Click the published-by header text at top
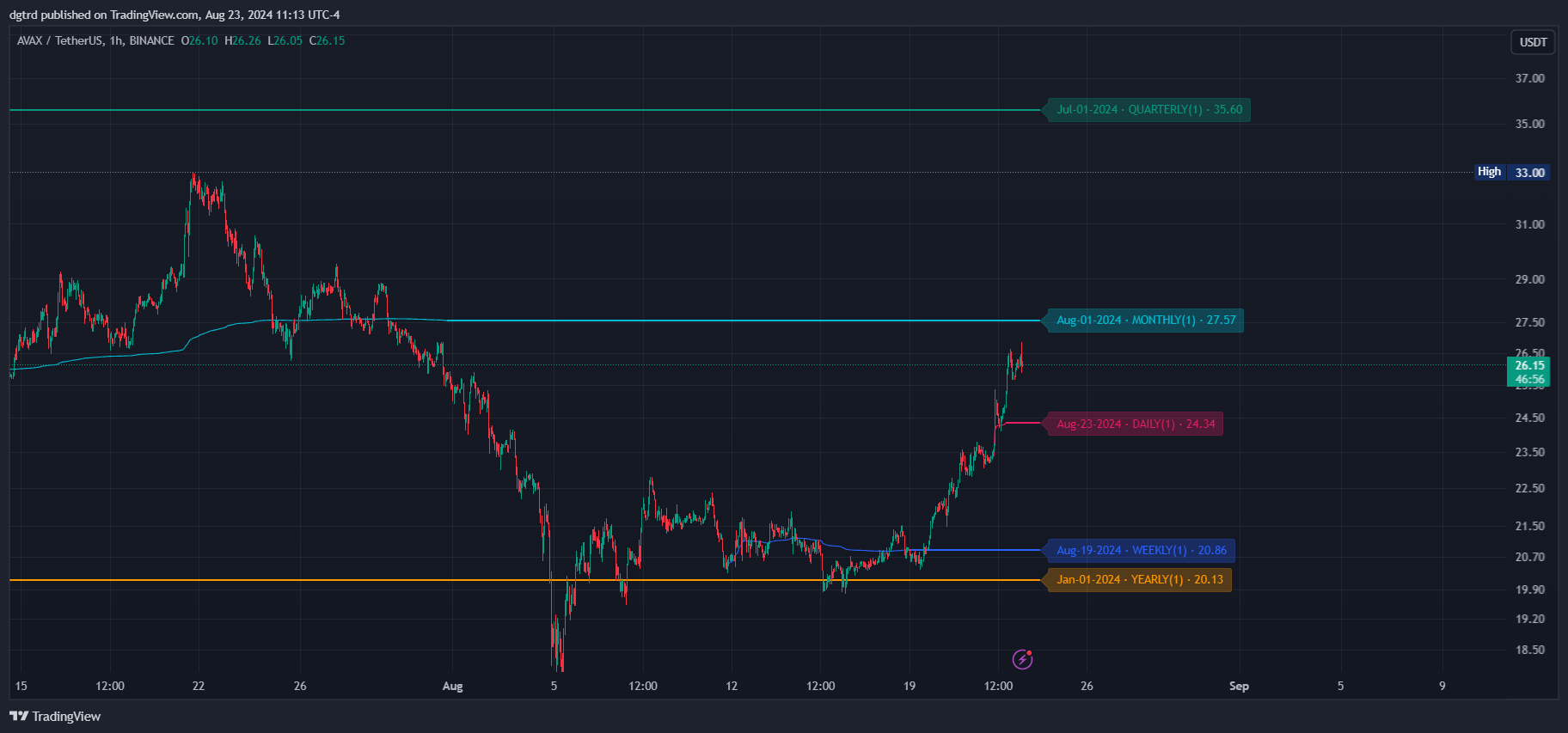This screenshot has height=733, width=1568. point(175,15)
